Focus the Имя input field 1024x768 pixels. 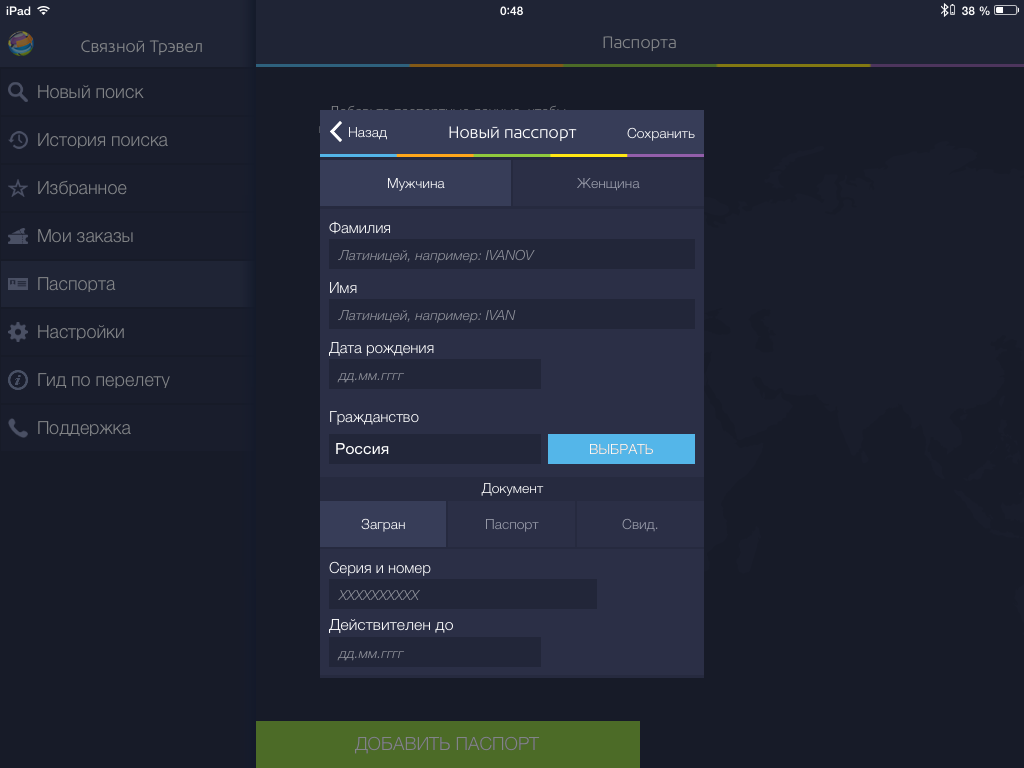pyautogui.click(x=511, y=315)
